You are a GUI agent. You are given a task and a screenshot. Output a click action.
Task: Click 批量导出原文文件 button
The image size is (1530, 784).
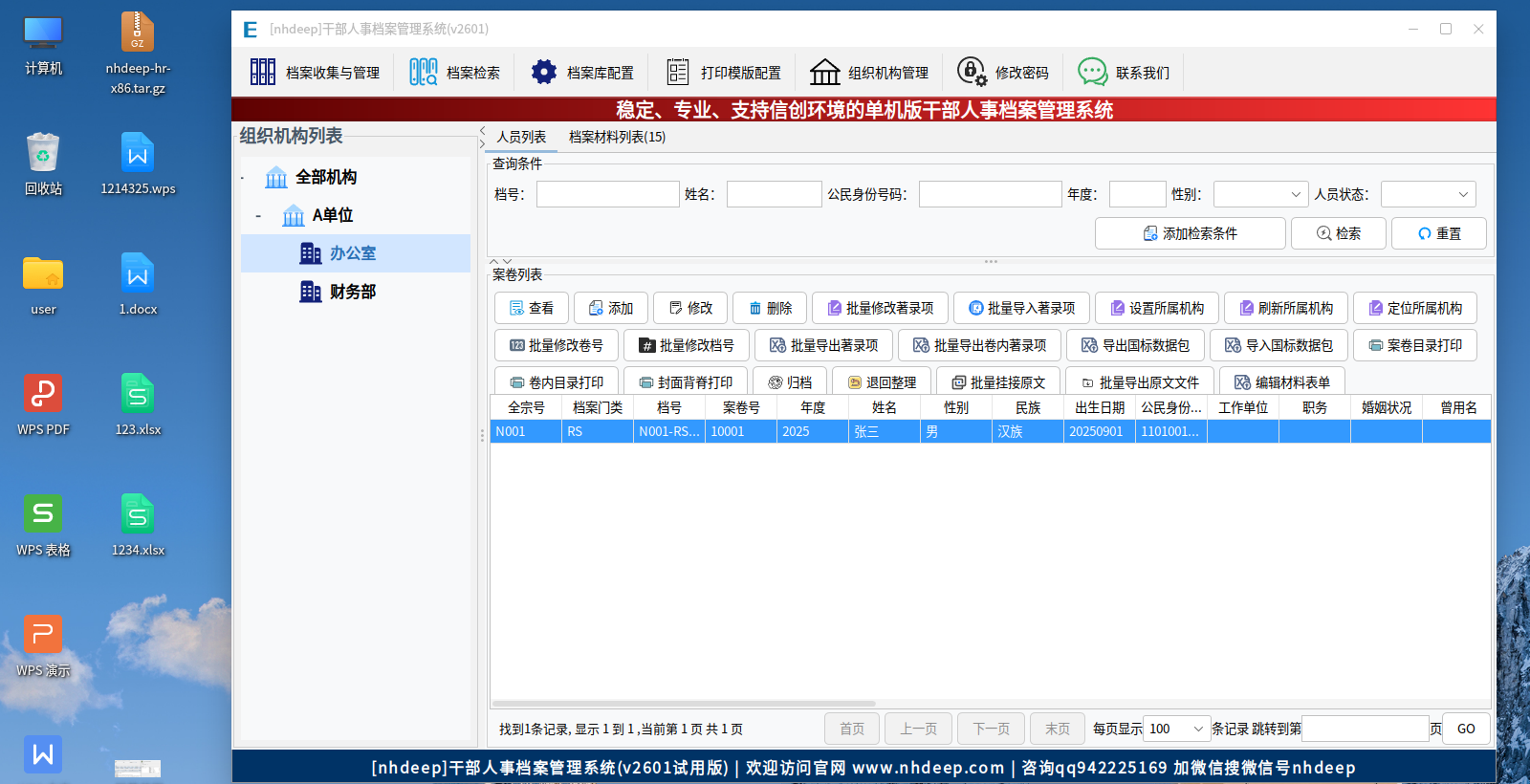tap(1140, 381)
